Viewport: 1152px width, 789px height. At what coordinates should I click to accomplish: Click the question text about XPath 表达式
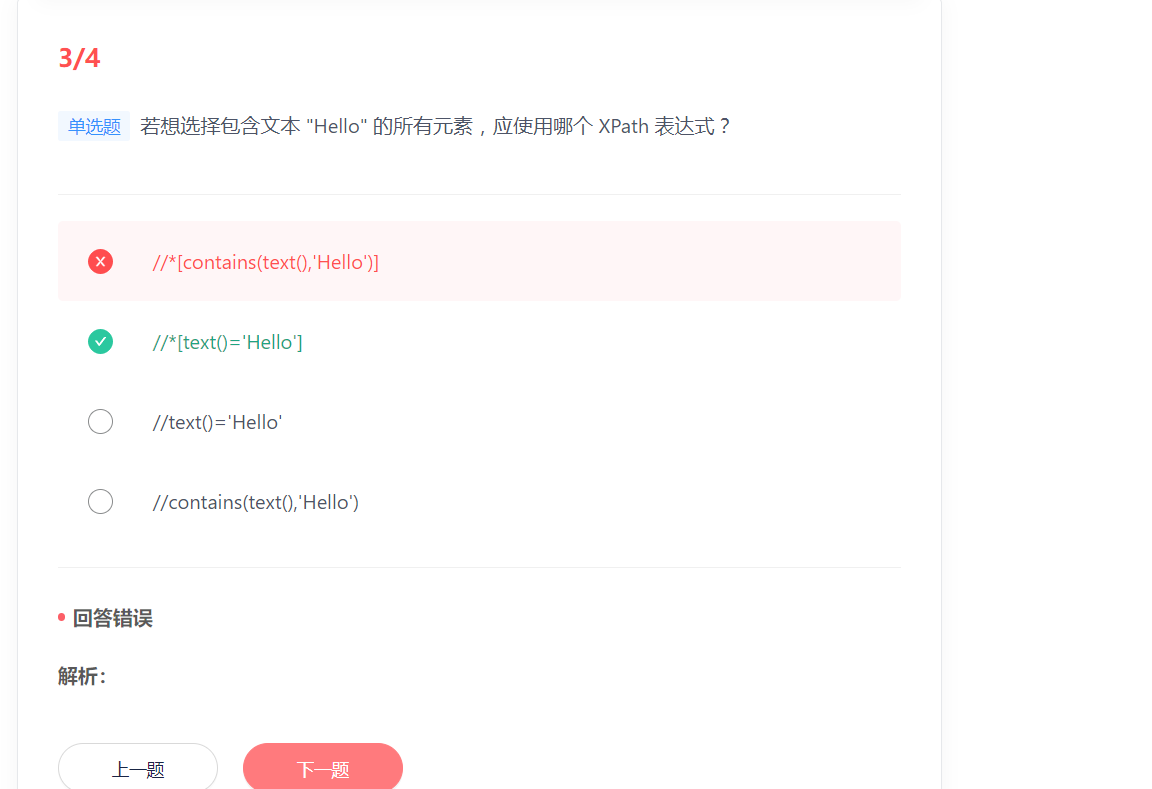click(435, 126)
